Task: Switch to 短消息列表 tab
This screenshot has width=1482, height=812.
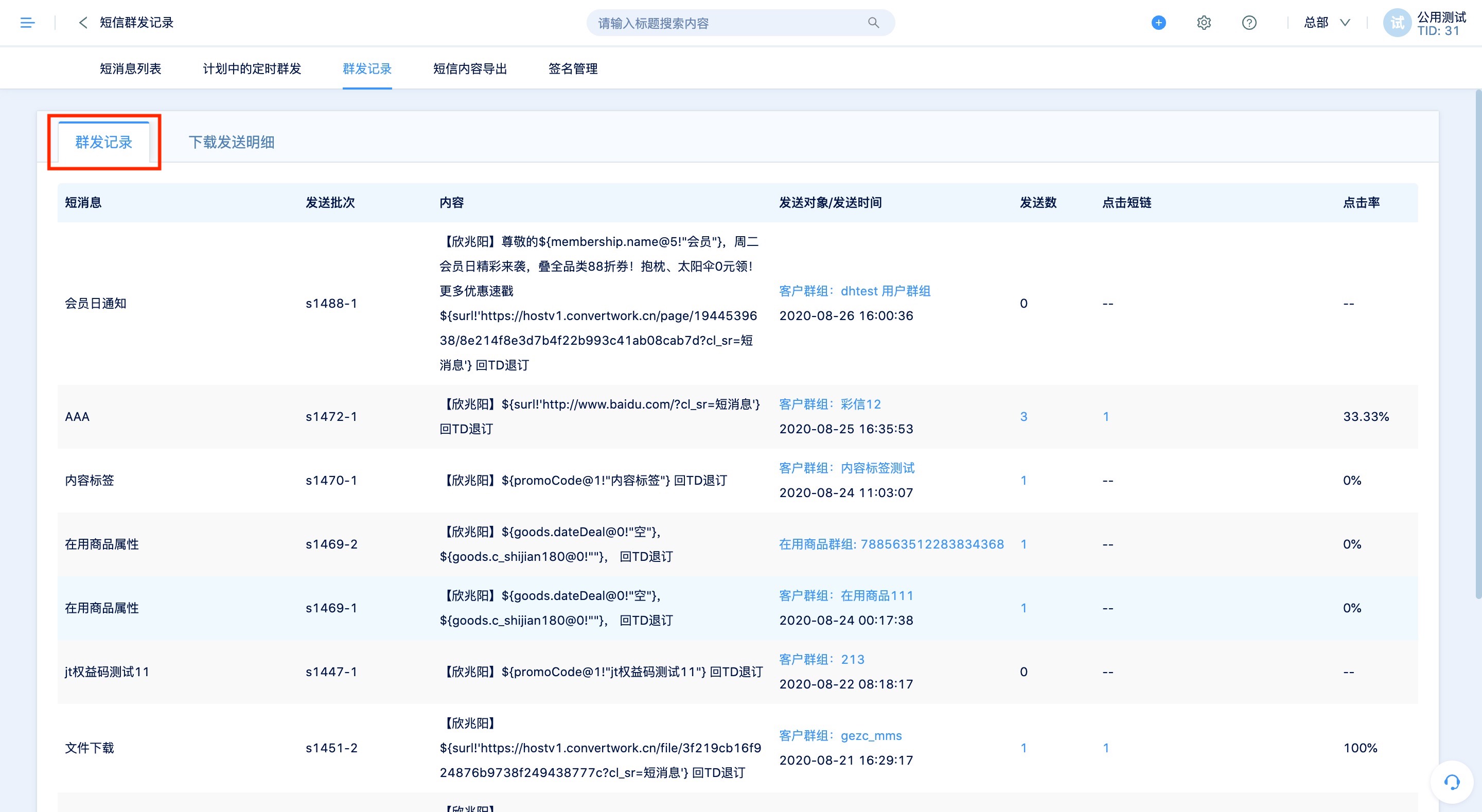Action: point(131,68)
